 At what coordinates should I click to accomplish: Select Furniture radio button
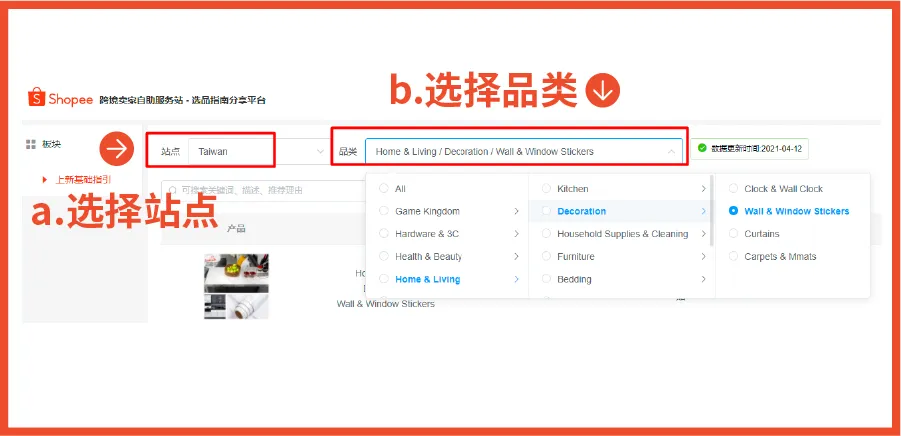tap(546, 256)
